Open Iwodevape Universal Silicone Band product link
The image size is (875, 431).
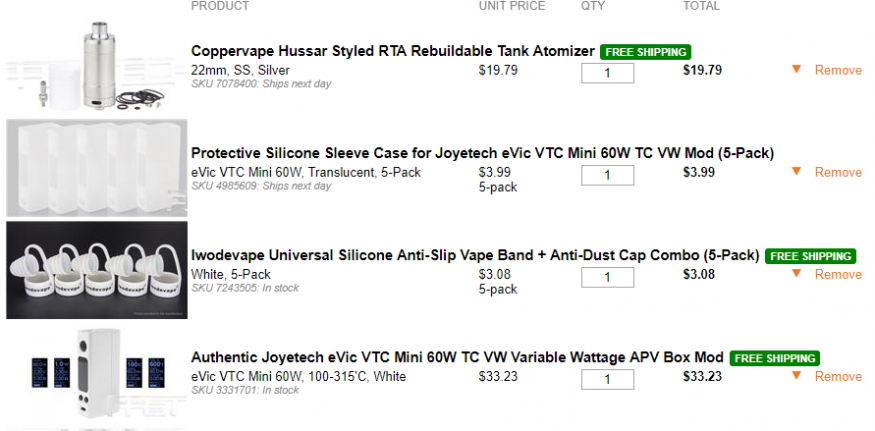(475, 255)
